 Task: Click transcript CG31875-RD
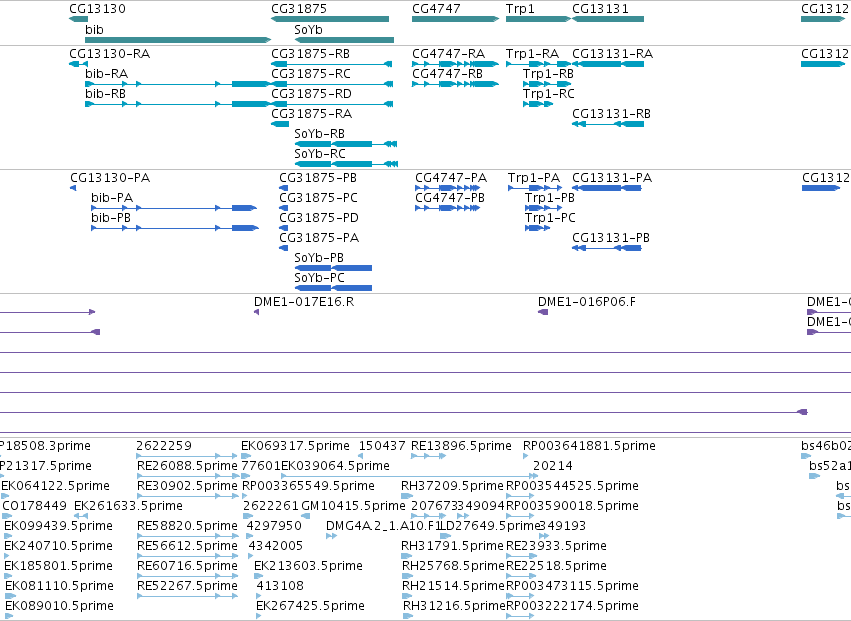tap(312, 94)
